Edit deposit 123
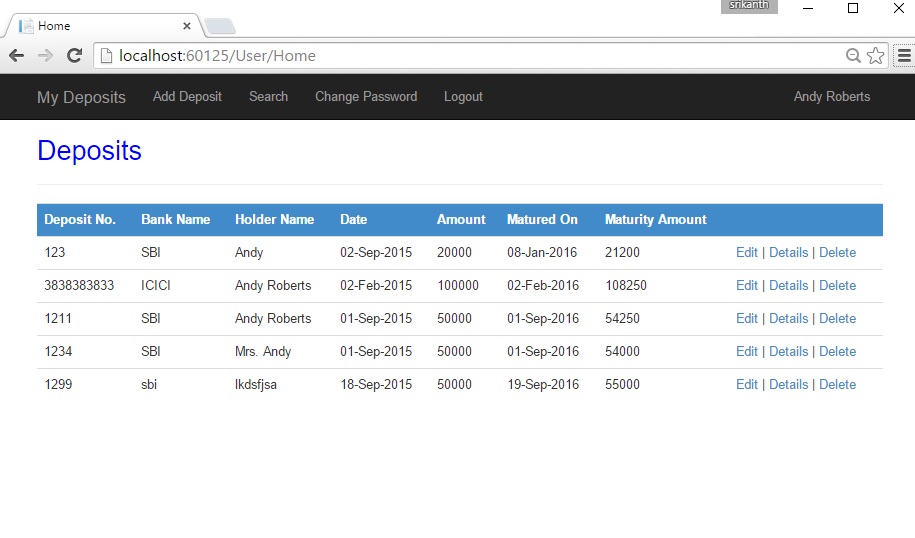Viewport: 915px width, 538px height. tap(747, 252)
